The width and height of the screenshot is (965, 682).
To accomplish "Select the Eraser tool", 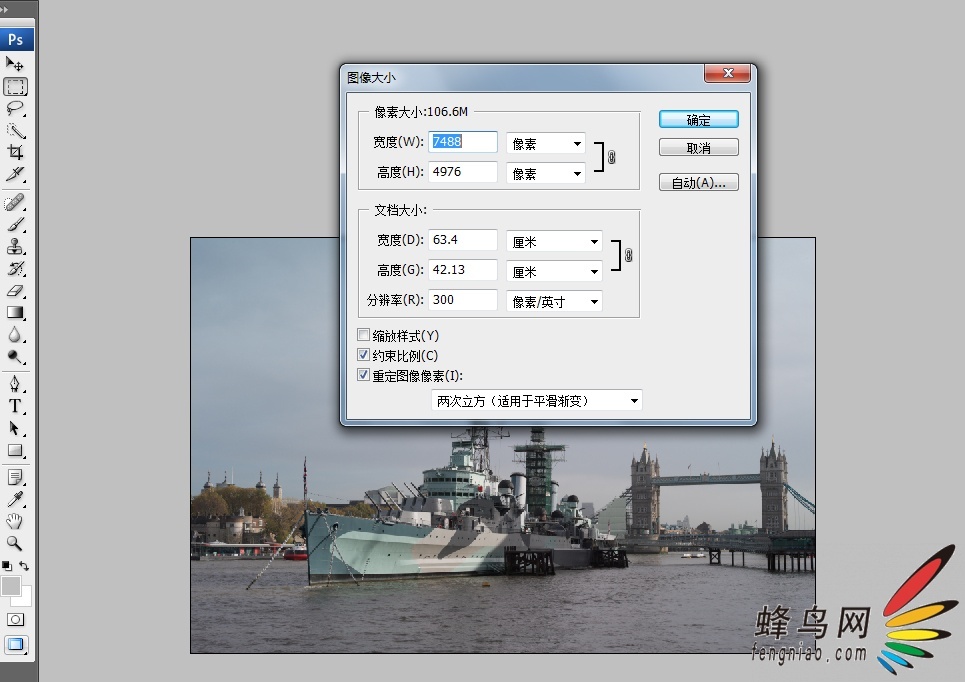I will point(15,291).
